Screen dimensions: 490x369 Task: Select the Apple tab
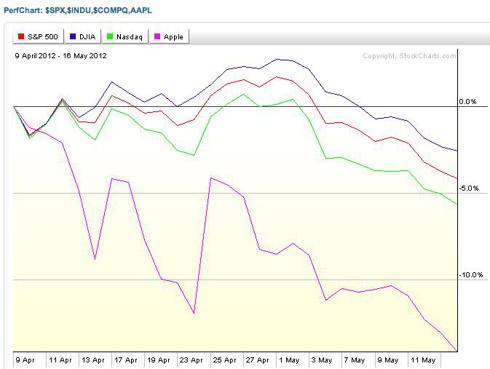pyautogui.click(x=169, y=37)
